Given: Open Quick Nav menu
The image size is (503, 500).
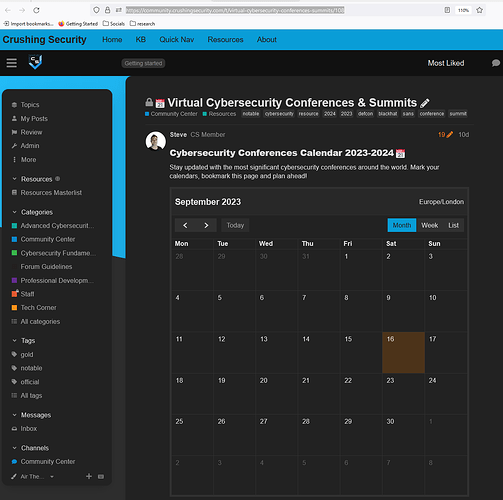Looking at the screenshot, I should click(x=177, y=40).
